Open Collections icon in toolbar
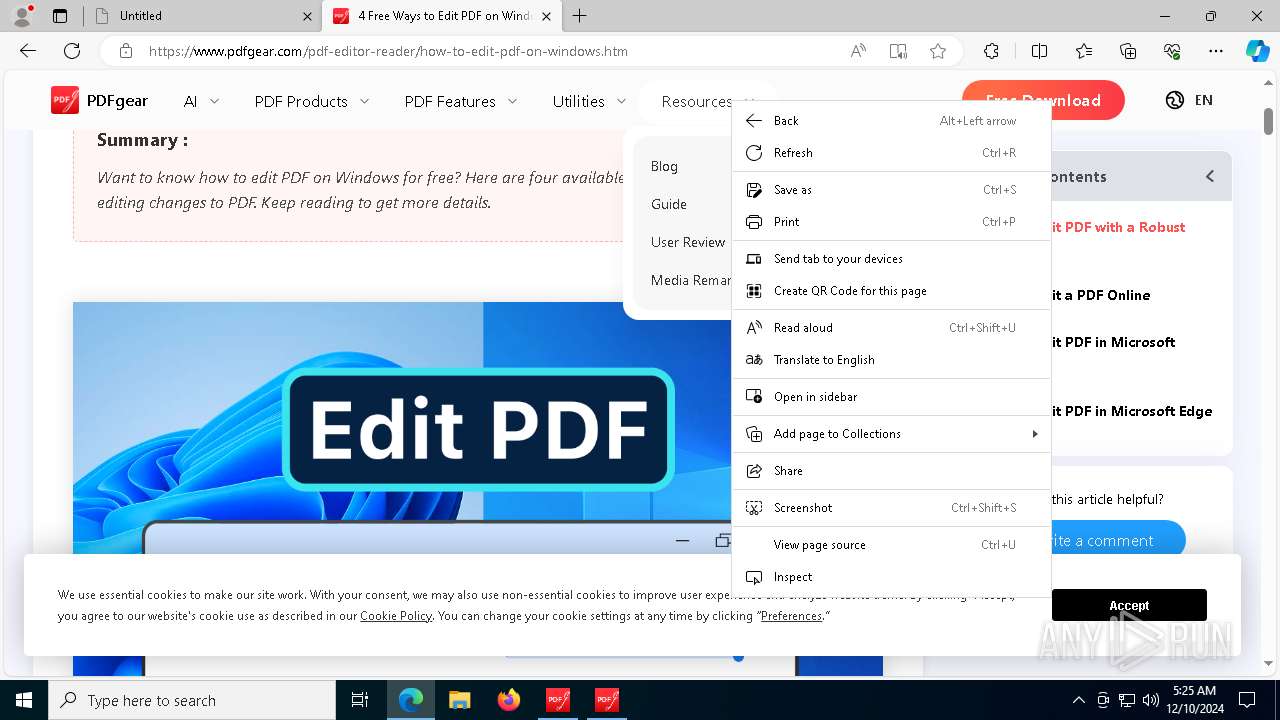 pyautogui.click(x=1128, y=51)
